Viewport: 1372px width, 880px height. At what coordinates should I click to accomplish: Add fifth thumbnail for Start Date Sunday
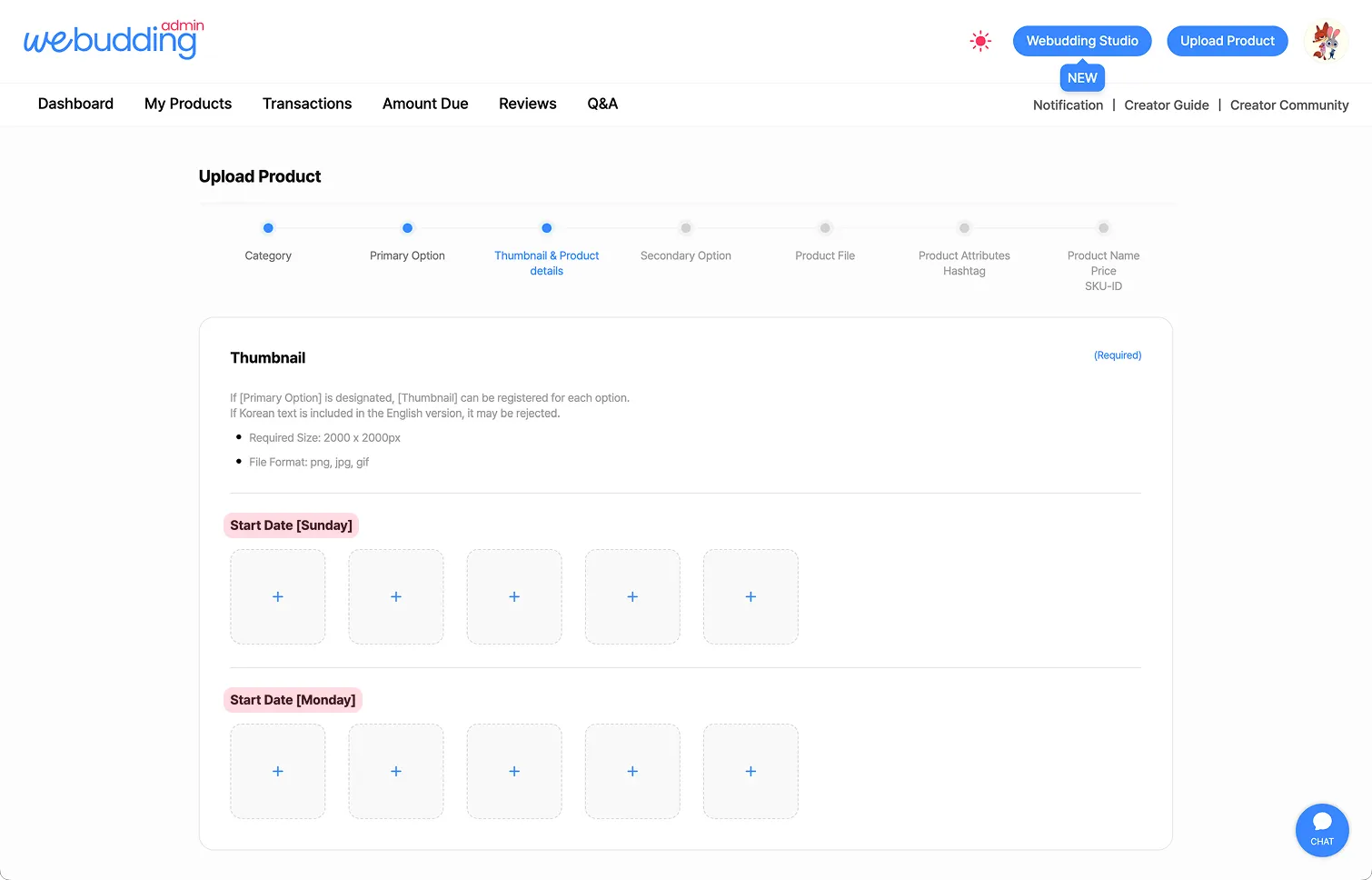(751, 596)
